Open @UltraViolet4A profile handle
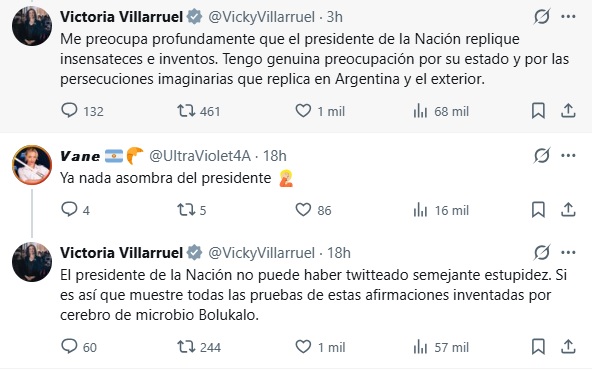Image resolution: width=592 pixels, height=371 pixels. click(x=200, y=155)
